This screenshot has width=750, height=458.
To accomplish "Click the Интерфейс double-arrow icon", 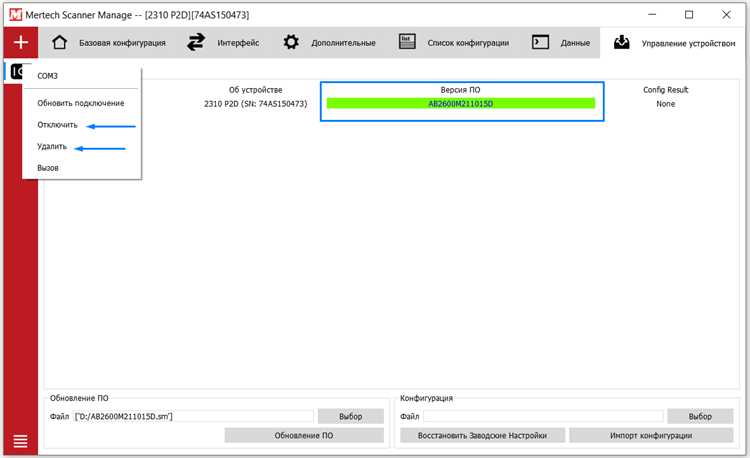I will click(x=196, y=43).
